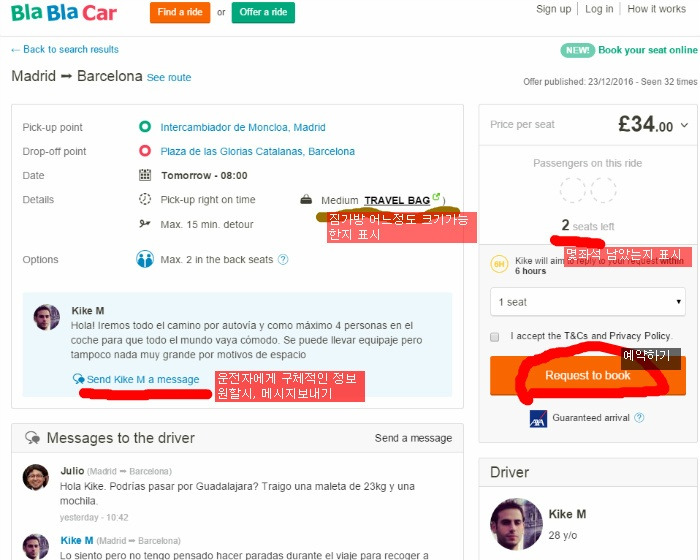The height and width of the screenshot is (560, 700).
Task: Click Send a message in messages header
Action: (x=413, y=438)
